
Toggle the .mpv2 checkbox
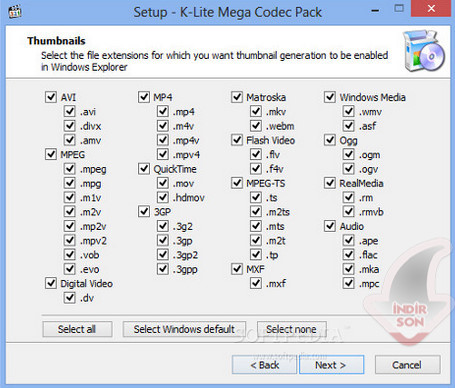tap(70, 241)
